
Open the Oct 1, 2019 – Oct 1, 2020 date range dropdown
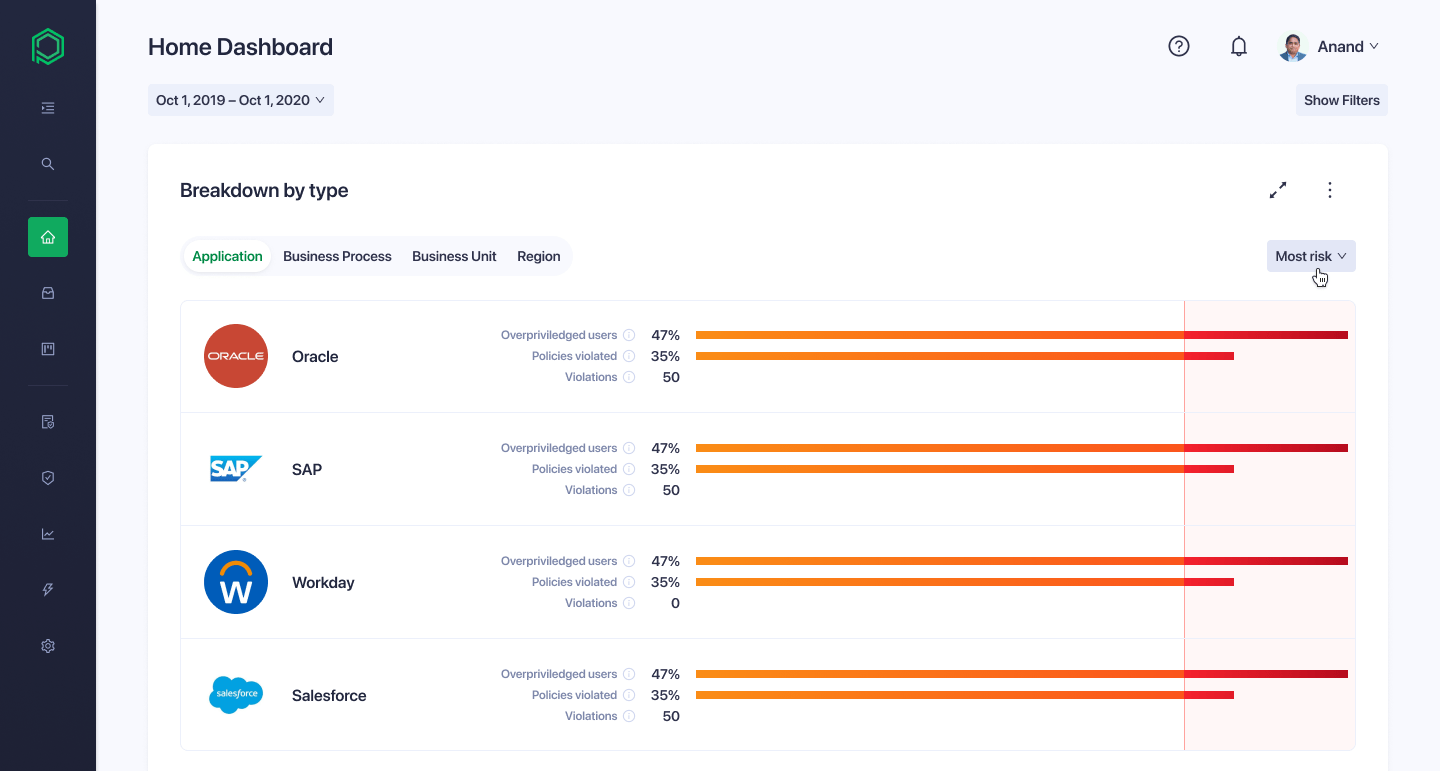click(x=241, y=100)
